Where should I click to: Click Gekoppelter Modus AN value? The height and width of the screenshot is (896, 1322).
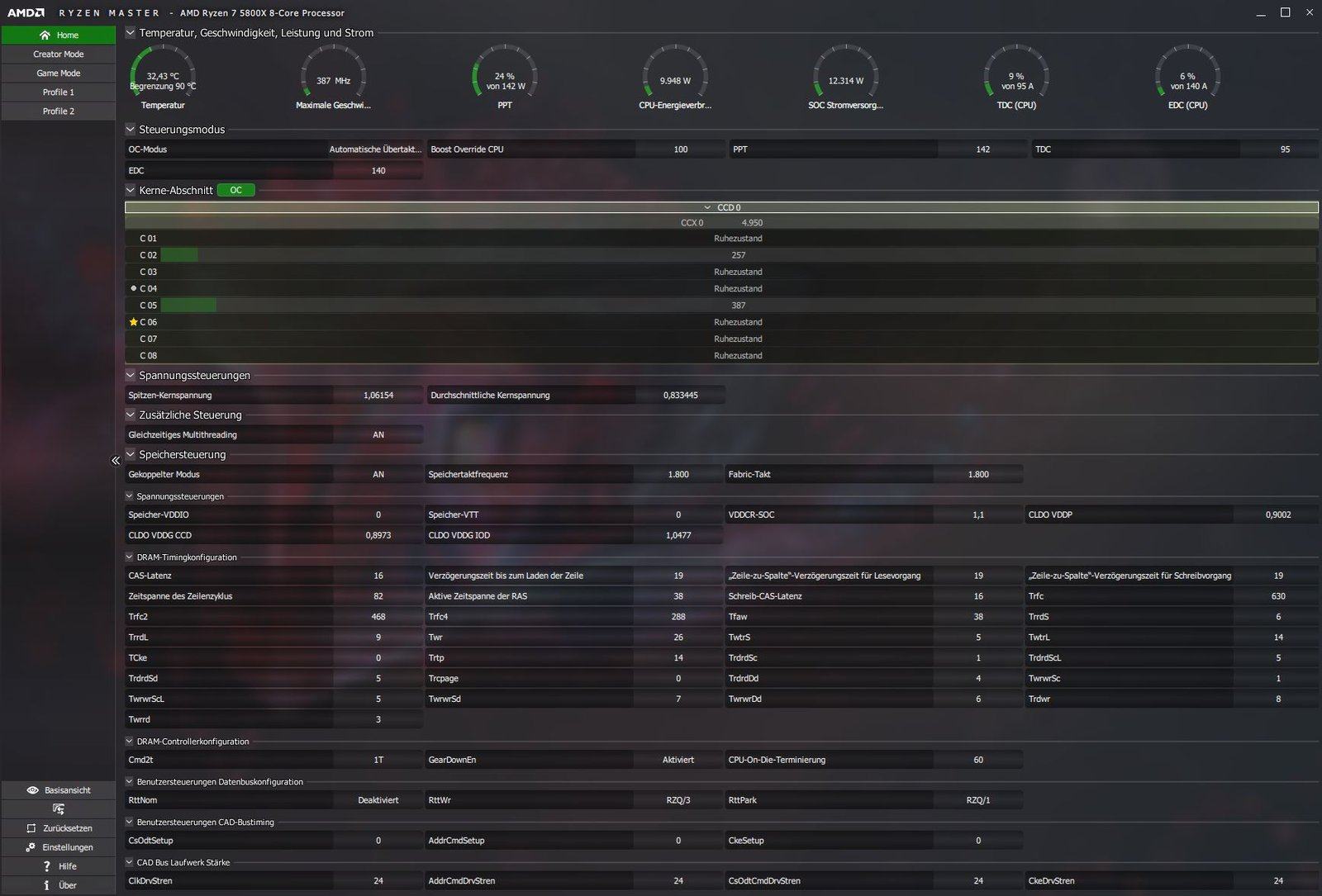coord(378,475)
